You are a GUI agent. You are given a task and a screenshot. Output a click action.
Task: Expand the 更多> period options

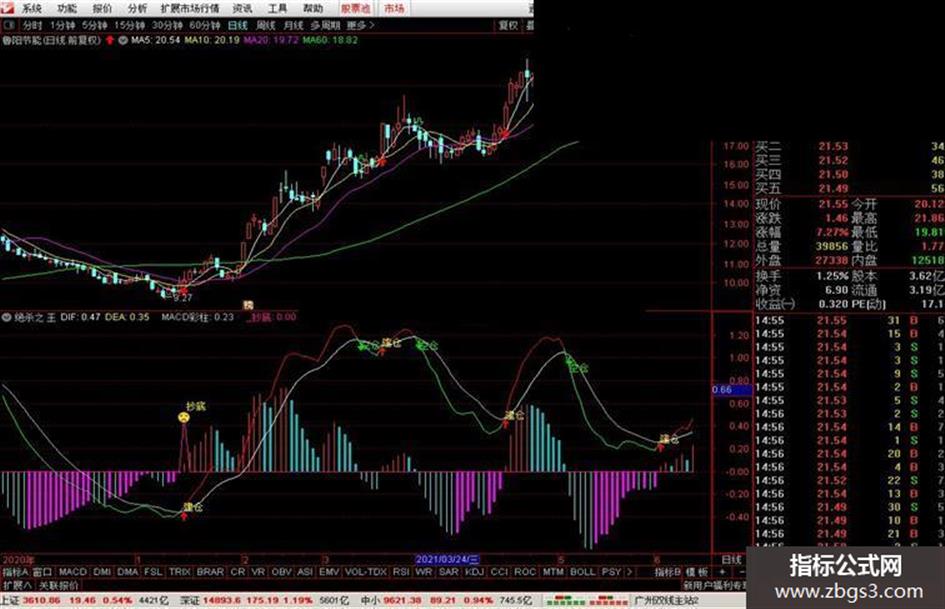pyautogui.click(x=361, y=25)
